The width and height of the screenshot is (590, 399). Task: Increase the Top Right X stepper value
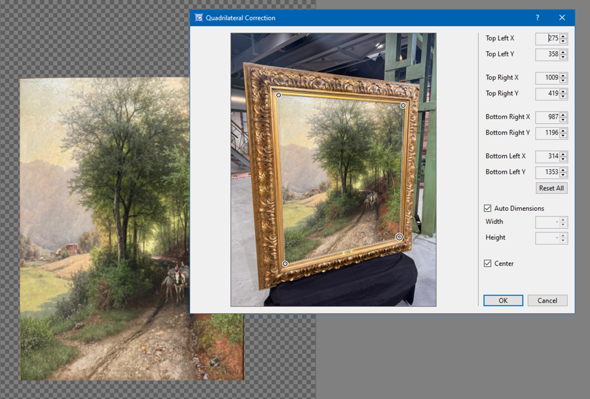(563, 76)
